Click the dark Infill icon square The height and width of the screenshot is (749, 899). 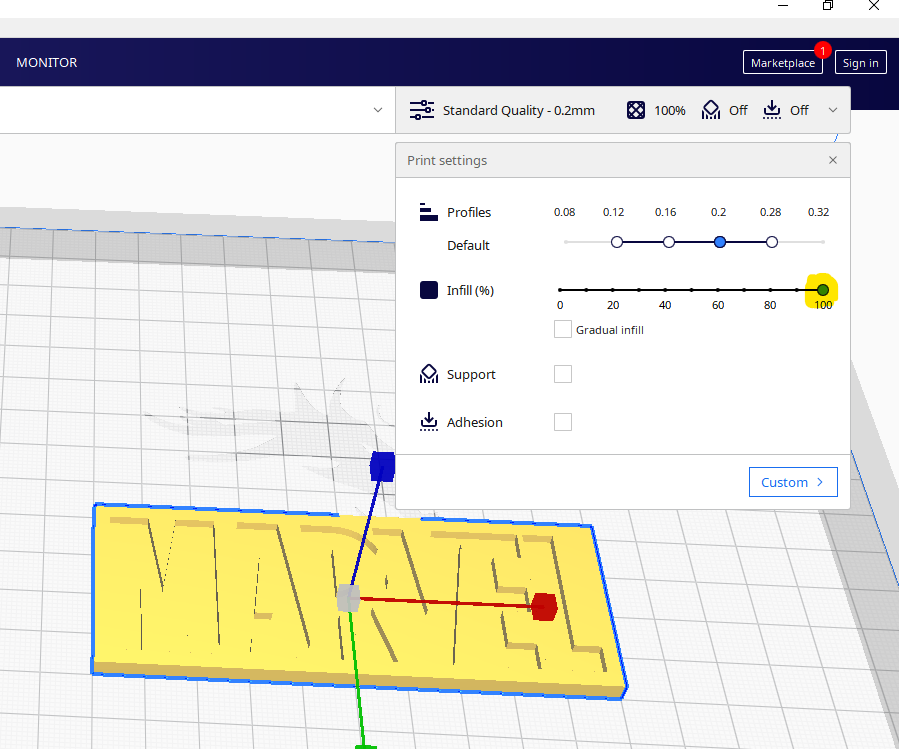point(428,290)
